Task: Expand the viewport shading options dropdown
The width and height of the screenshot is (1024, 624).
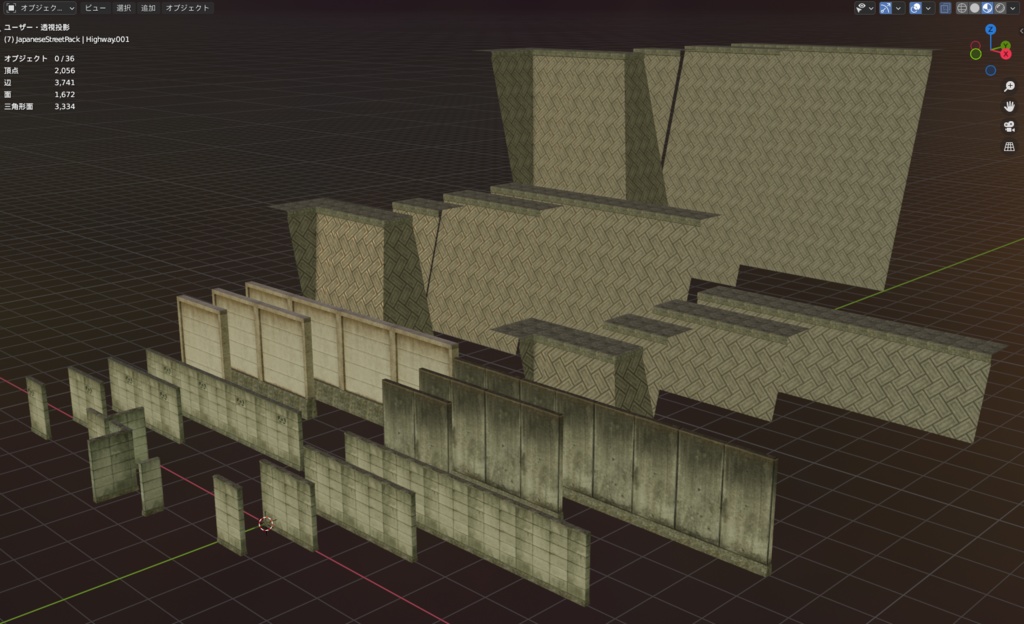Action: 1013,8
